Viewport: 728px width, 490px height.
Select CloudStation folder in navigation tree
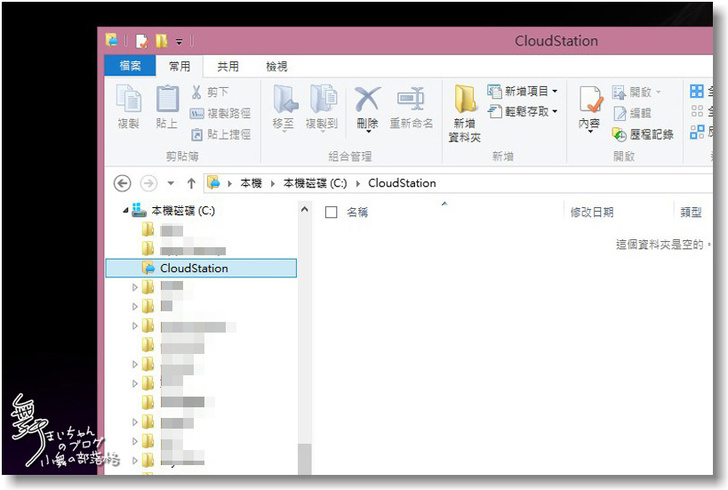click(193, 268)
